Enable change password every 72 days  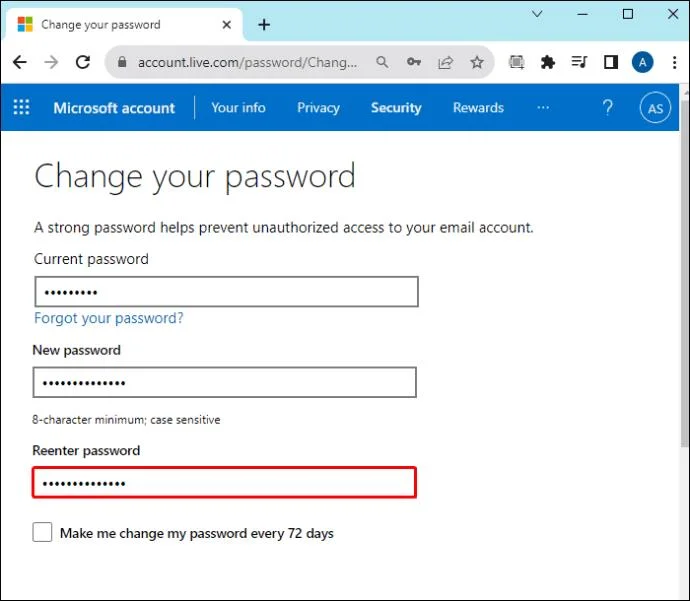pos(42,532)
